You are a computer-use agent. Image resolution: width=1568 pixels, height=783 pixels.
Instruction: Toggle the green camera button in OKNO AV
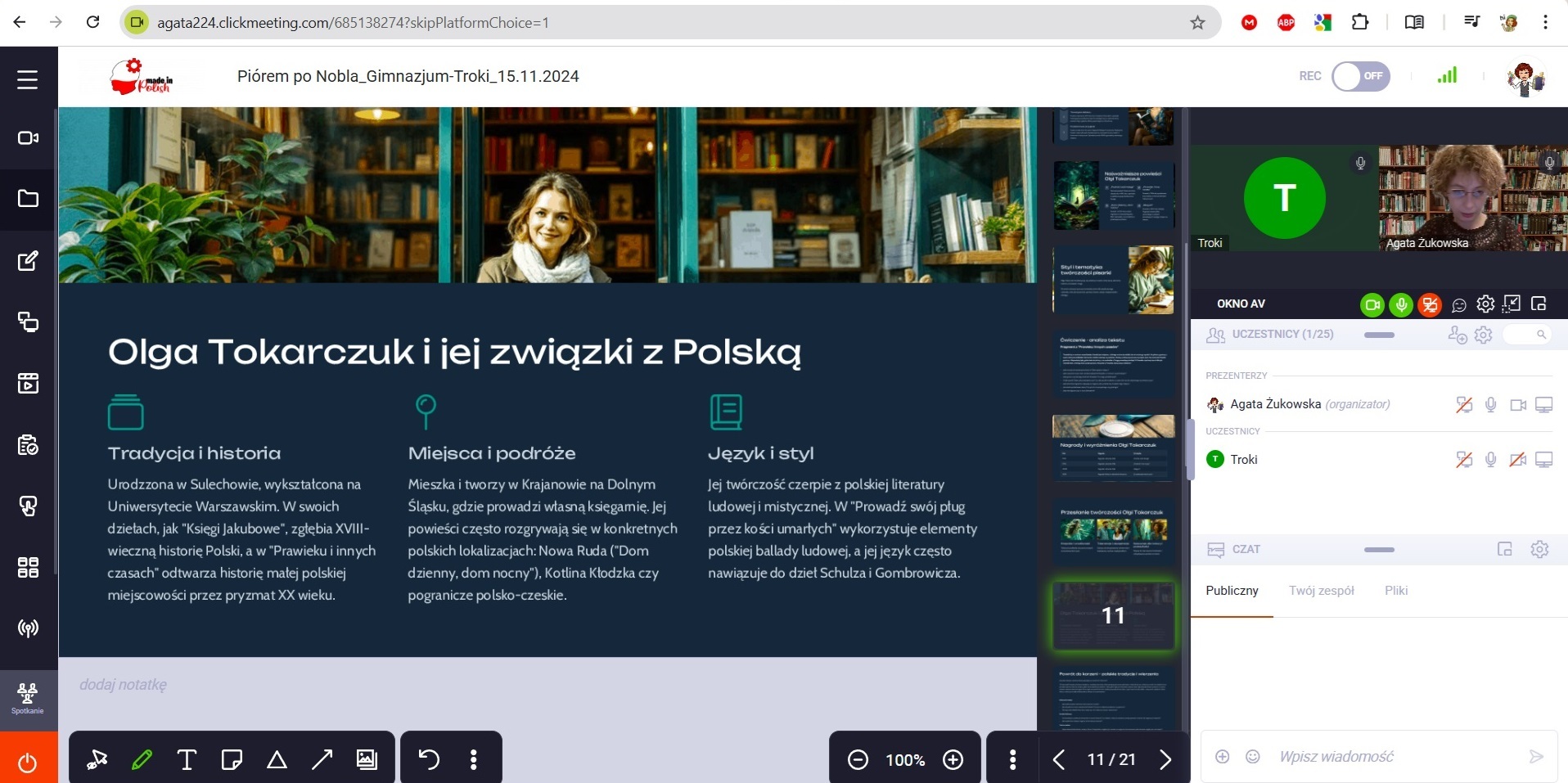tap(1372, 305)
